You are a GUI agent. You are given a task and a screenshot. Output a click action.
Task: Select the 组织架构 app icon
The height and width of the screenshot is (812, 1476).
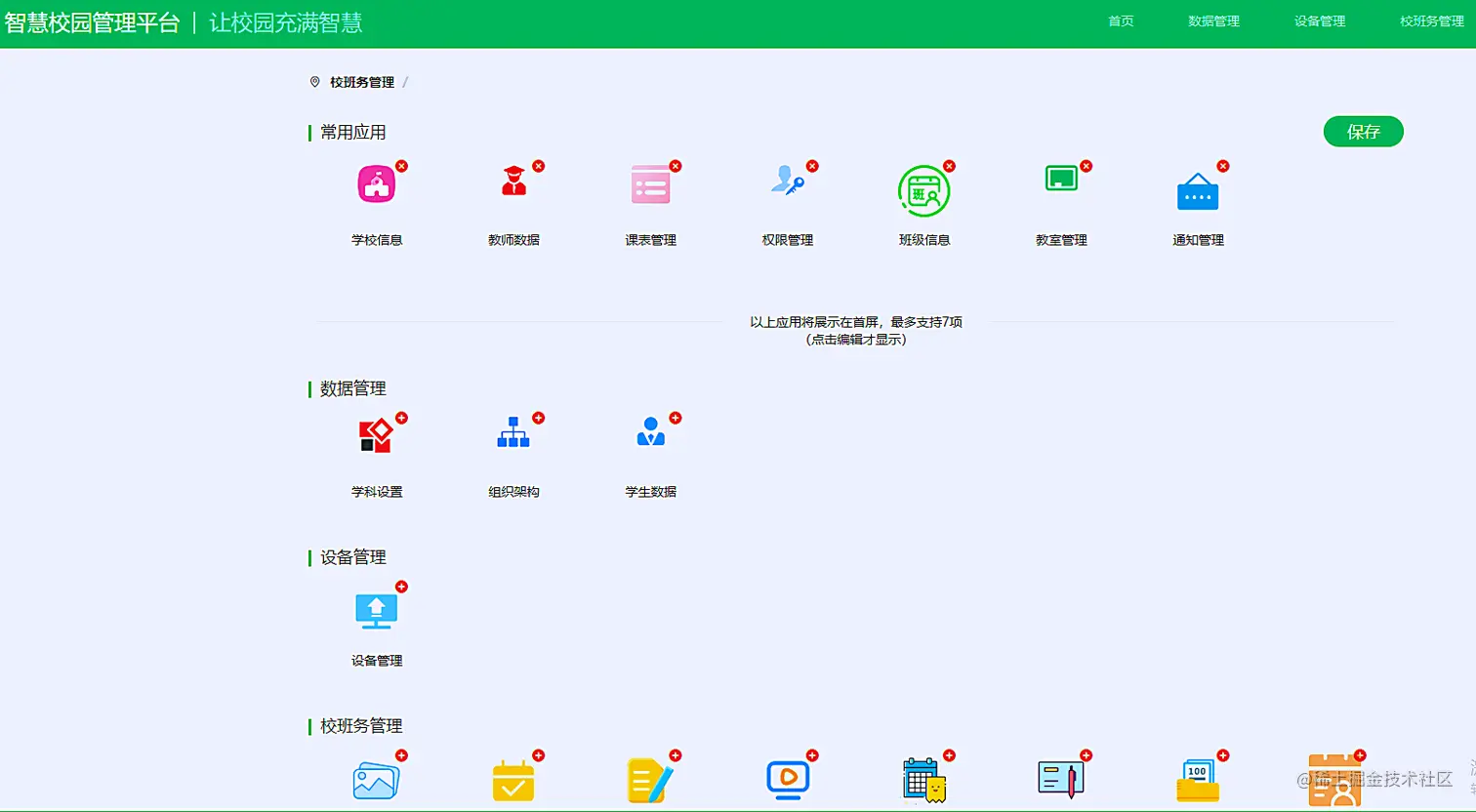(513, 432)
